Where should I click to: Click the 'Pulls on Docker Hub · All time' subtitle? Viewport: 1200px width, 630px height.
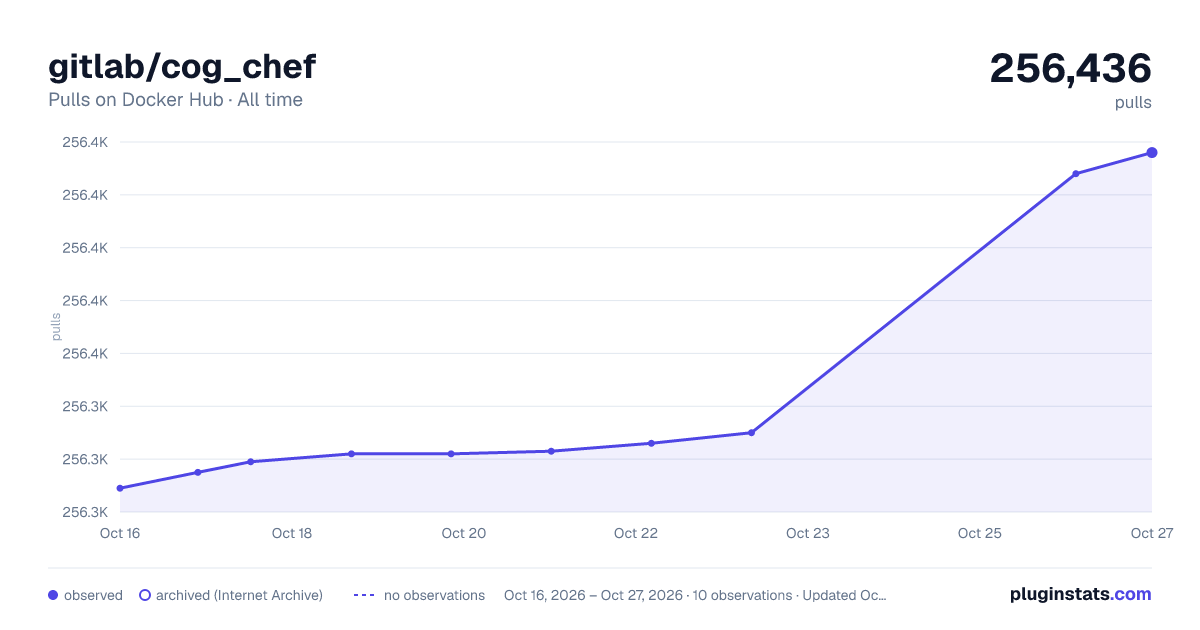(175, 100)
